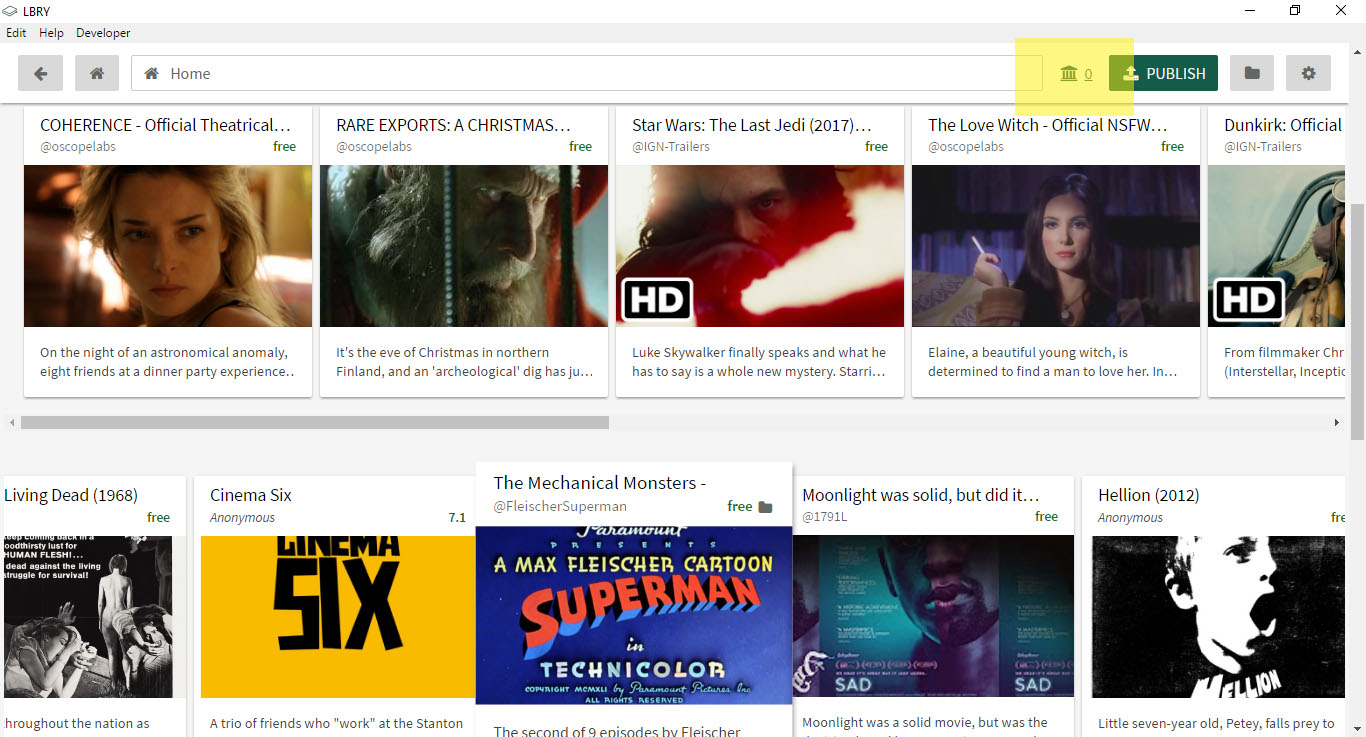
Task: Click description 'A trio of friends who work'
Action: tap(337, 723)
